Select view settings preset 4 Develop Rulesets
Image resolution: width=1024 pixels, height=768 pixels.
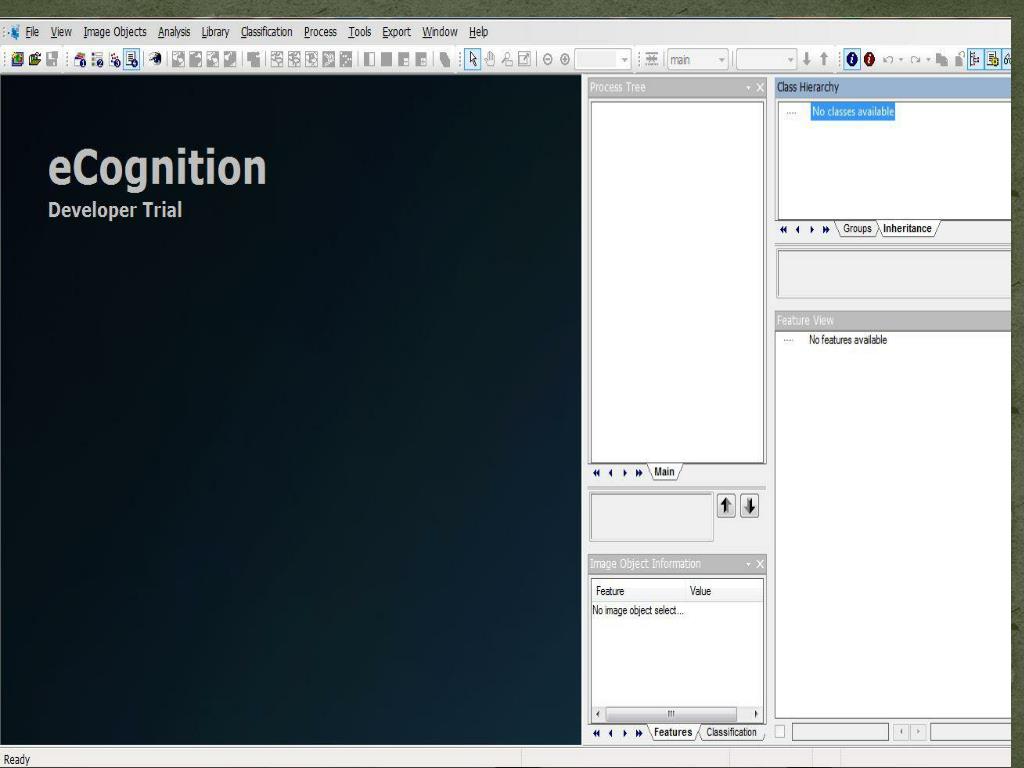[132, 59]
